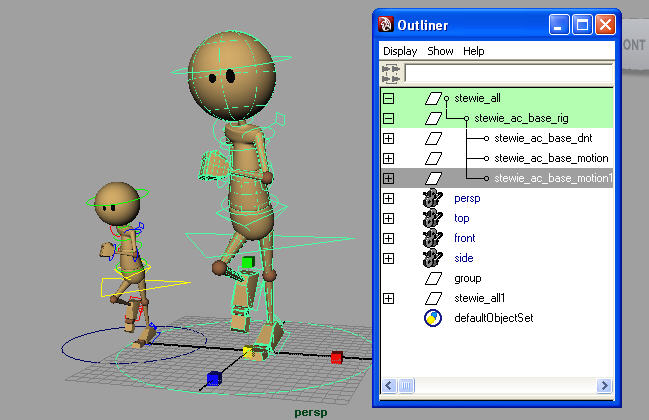This screenshot has height=420, width=649.
Task: Expand the stewie_all1 node
Action: pos(388,298)
